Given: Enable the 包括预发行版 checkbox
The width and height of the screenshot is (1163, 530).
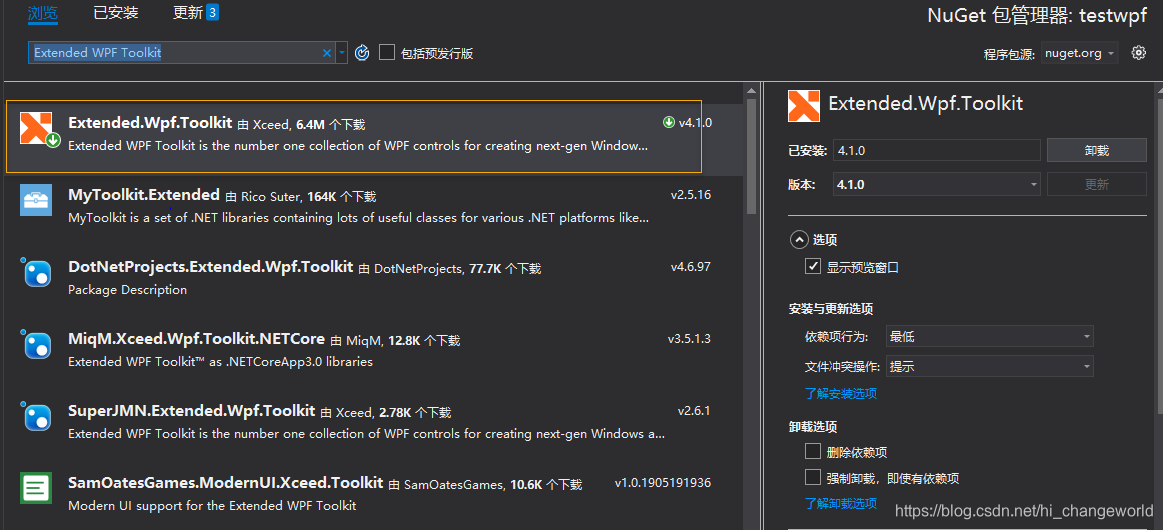Looking at the screenshot, I should (386, 53).
